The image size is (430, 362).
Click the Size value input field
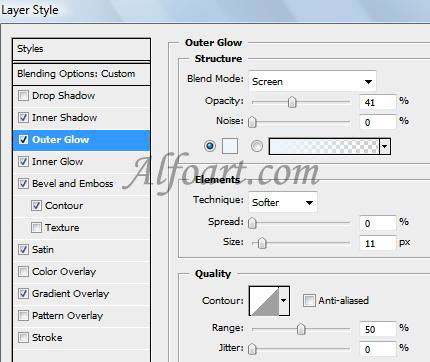point(378,243)
